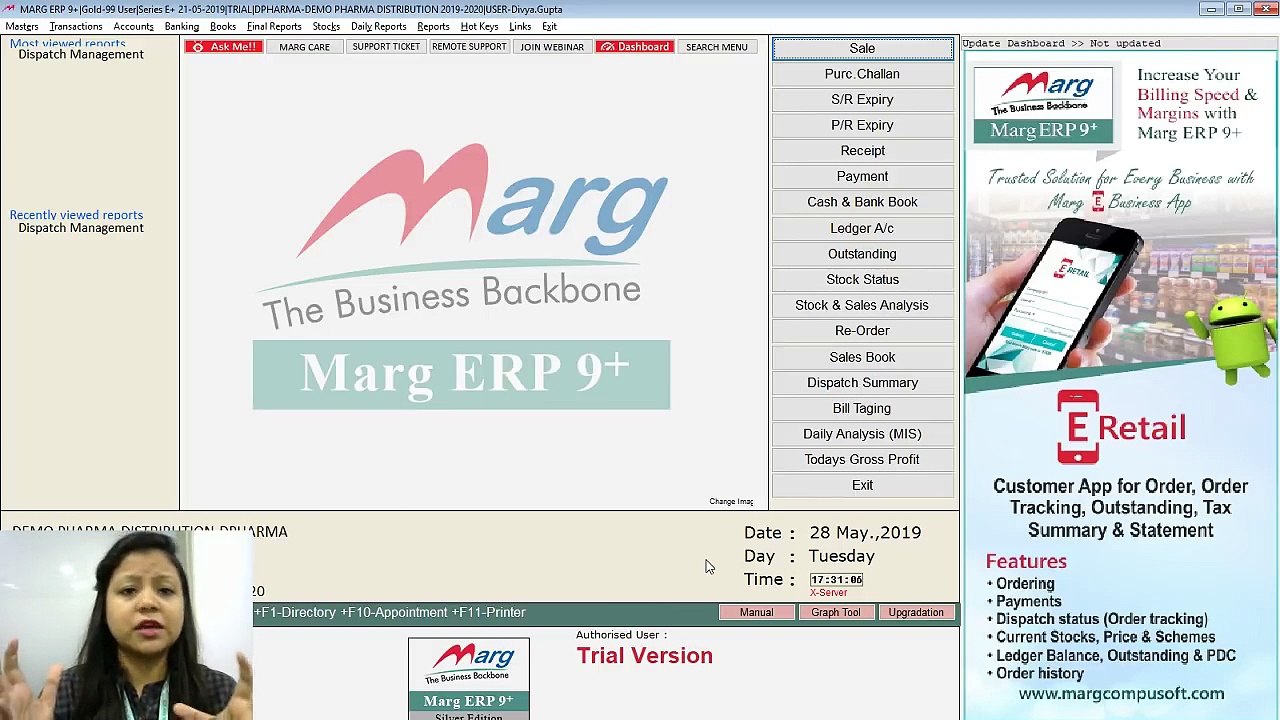The image size is (1280, 720).
Task: Open Ledger A/c
Action: [862, 228]
